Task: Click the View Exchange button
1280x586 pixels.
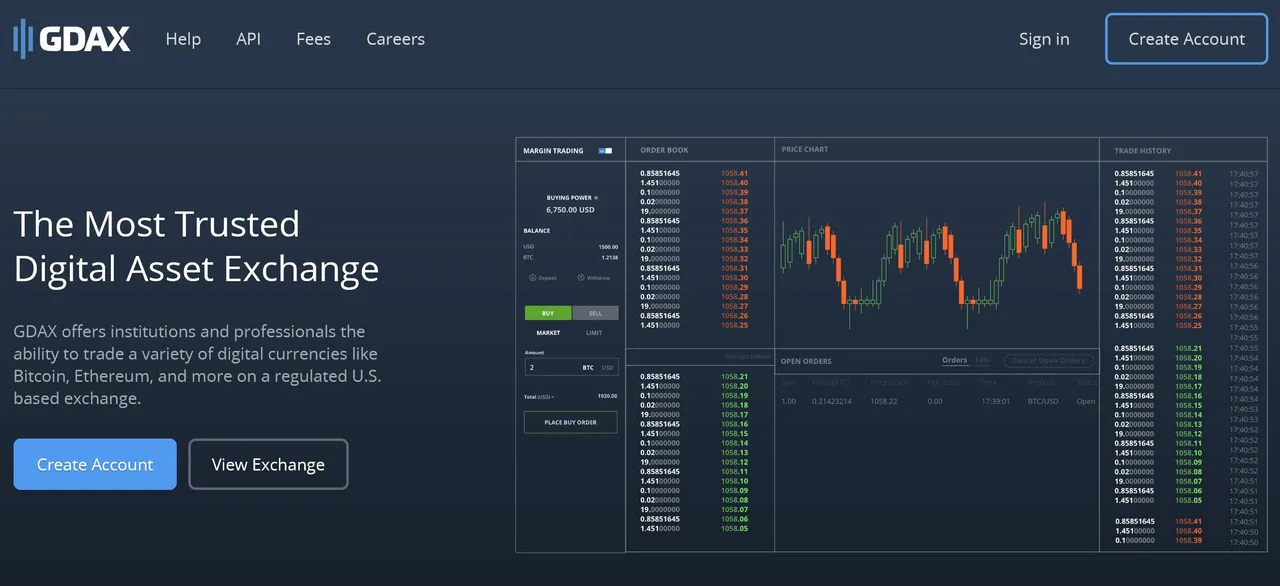Action: click(x=268, y=464)
